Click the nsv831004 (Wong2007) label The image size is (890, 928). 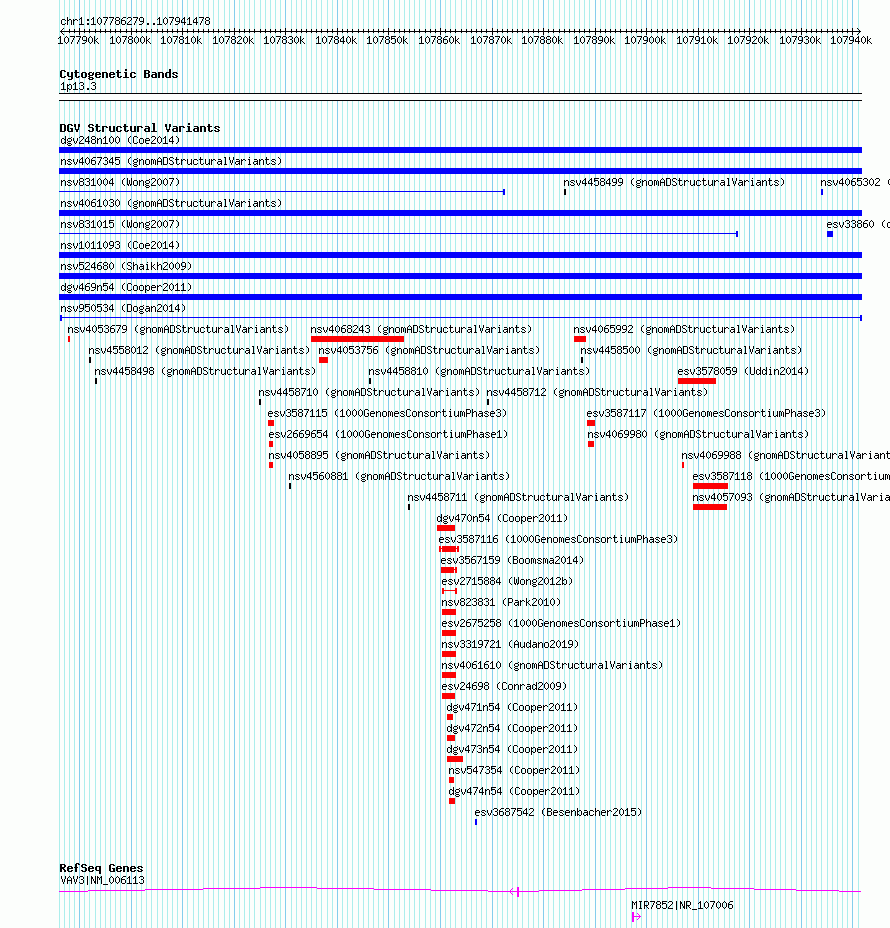(x=120, y=182)
